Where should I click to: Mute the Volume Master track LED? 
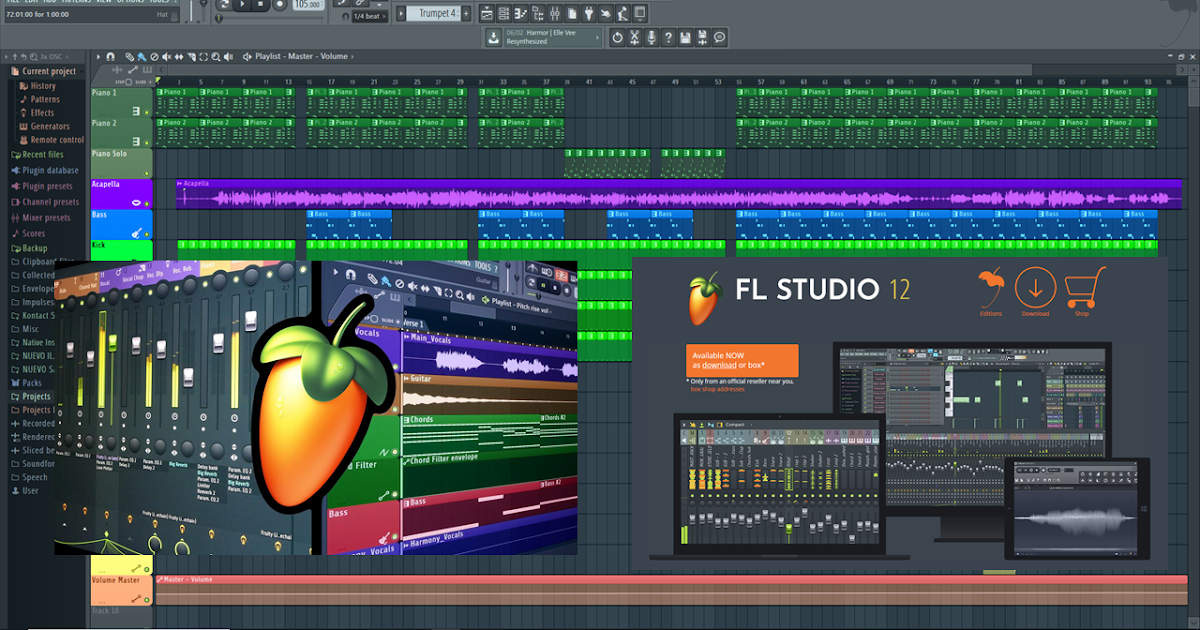pos(147,600)
